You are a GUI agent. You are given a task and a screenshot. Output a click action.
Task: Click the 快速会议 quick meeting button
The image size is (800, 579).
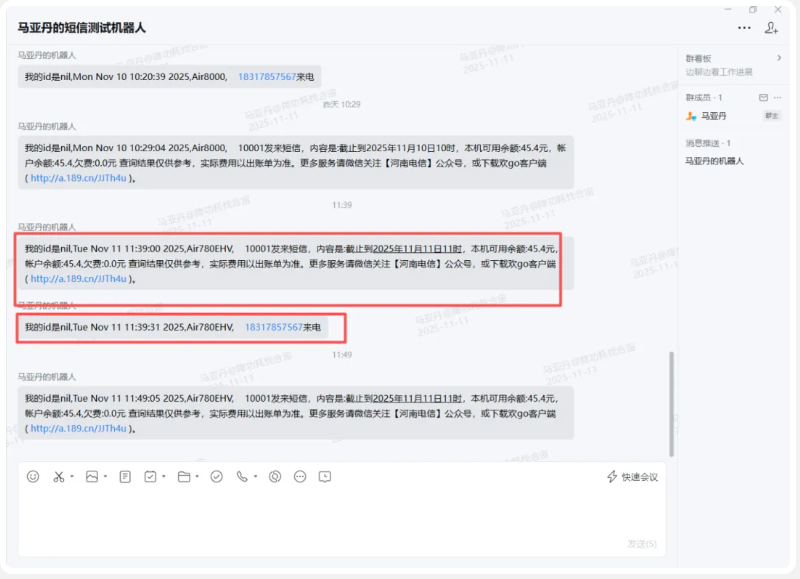coord(632,477)
